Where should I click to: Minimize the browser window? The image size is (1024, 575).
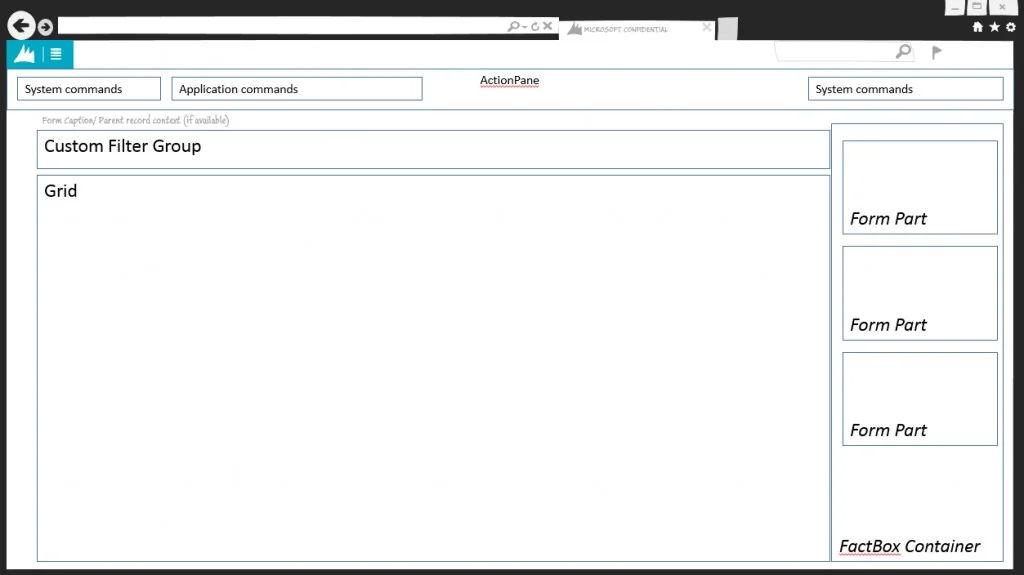(955, 7)
